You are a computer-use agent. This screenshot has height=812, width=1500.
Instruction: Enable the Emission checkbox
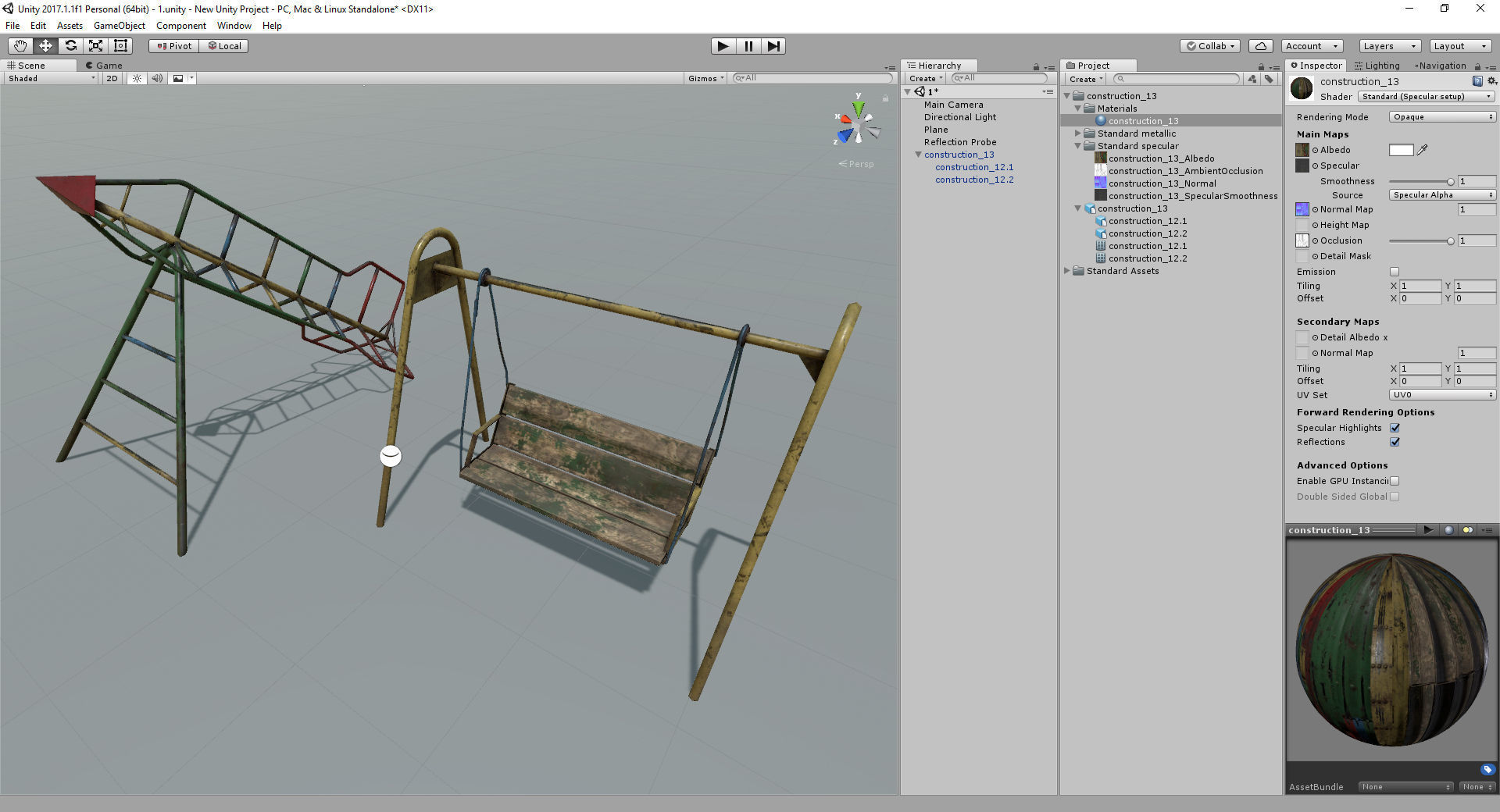coord(1395,272)
